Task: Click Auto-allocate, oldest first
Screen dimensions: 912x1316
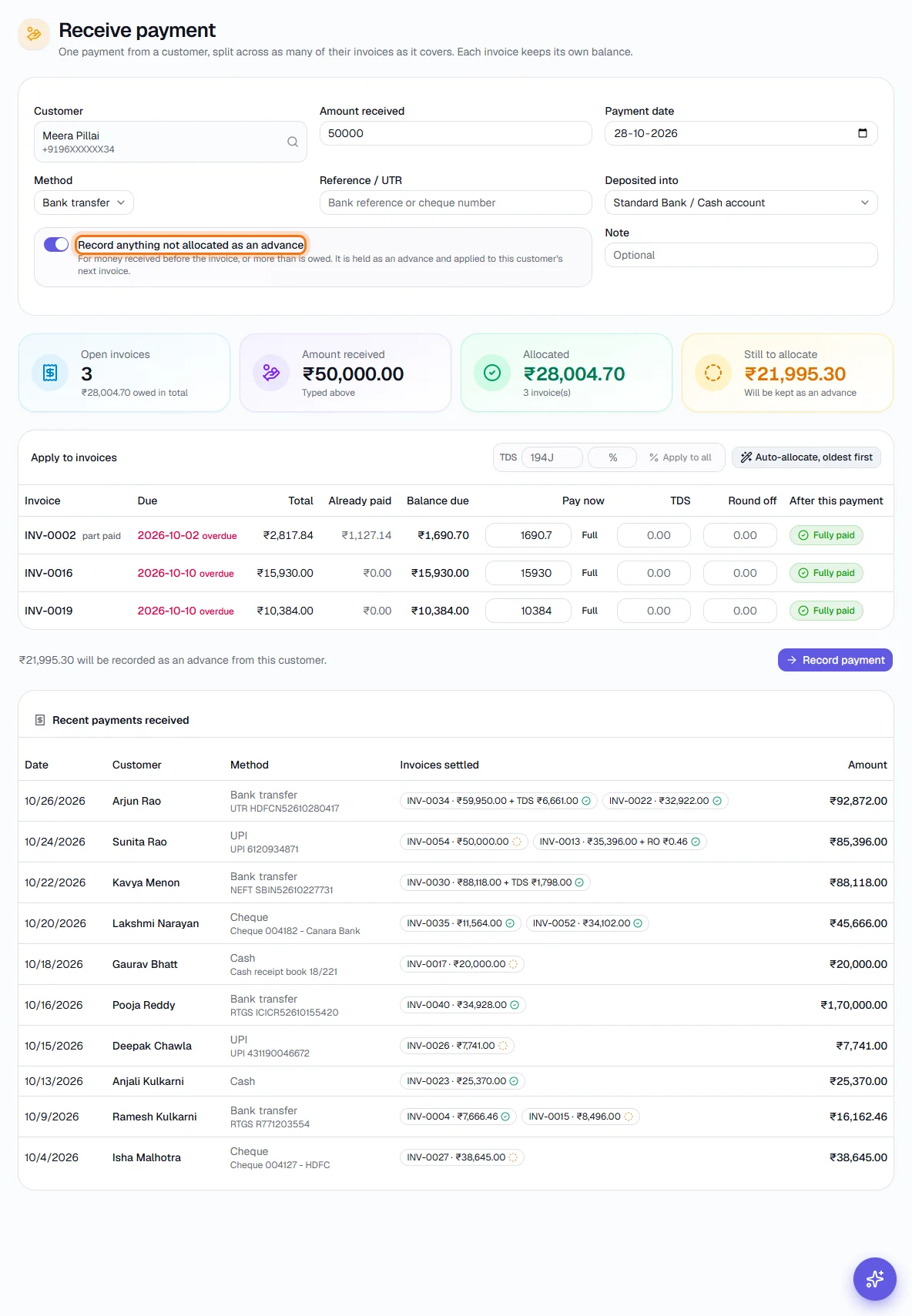Action: 806,457
